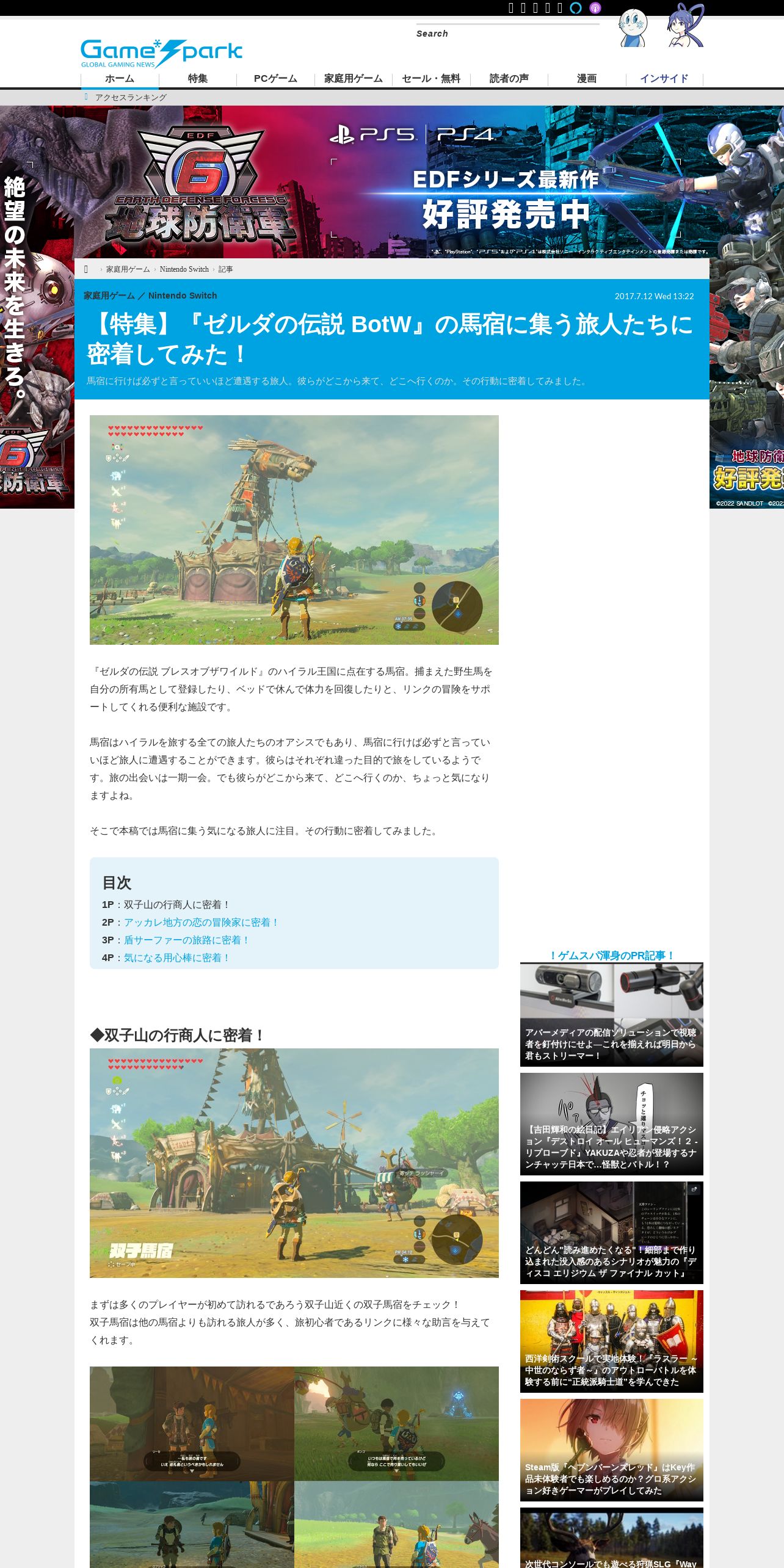Open ディスコ エリジウム ザ ファイナル カット card
The height and width of the screenshot is (1568, 784).
point(612,1233)
